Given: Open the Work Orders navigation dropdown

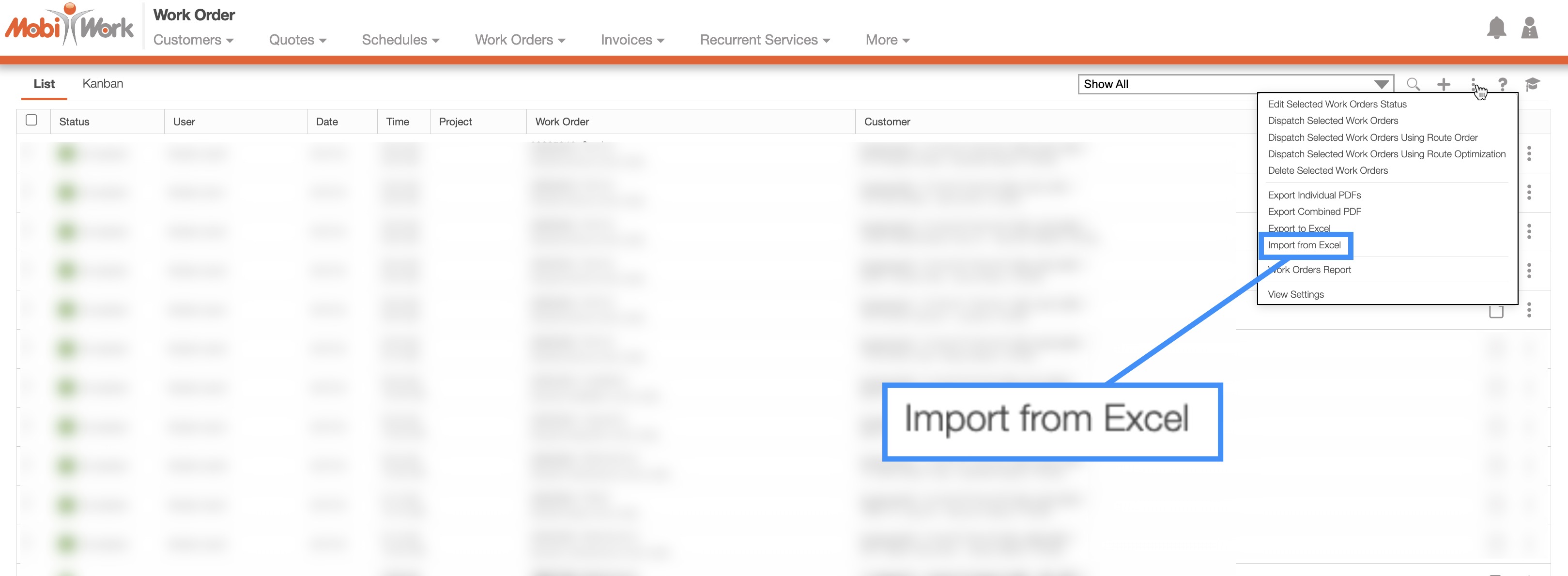Looking at the screenshot, I should click(520, 40).
